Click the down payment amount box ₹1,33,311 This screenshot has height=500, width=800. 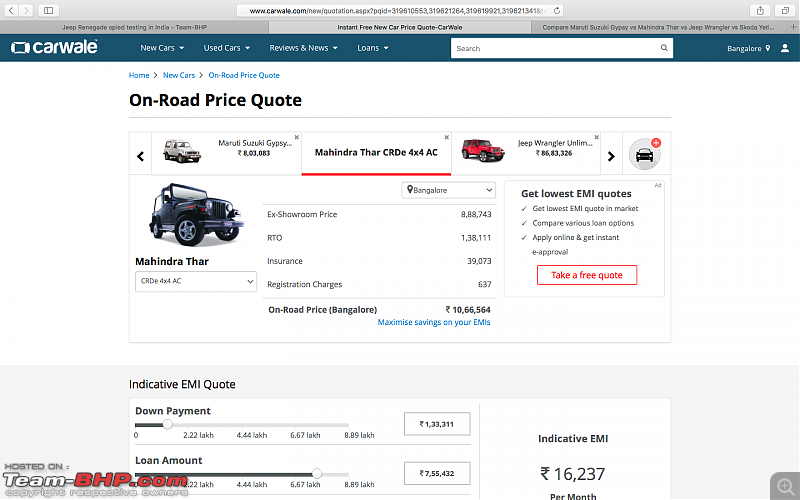[x=437, y=424]
